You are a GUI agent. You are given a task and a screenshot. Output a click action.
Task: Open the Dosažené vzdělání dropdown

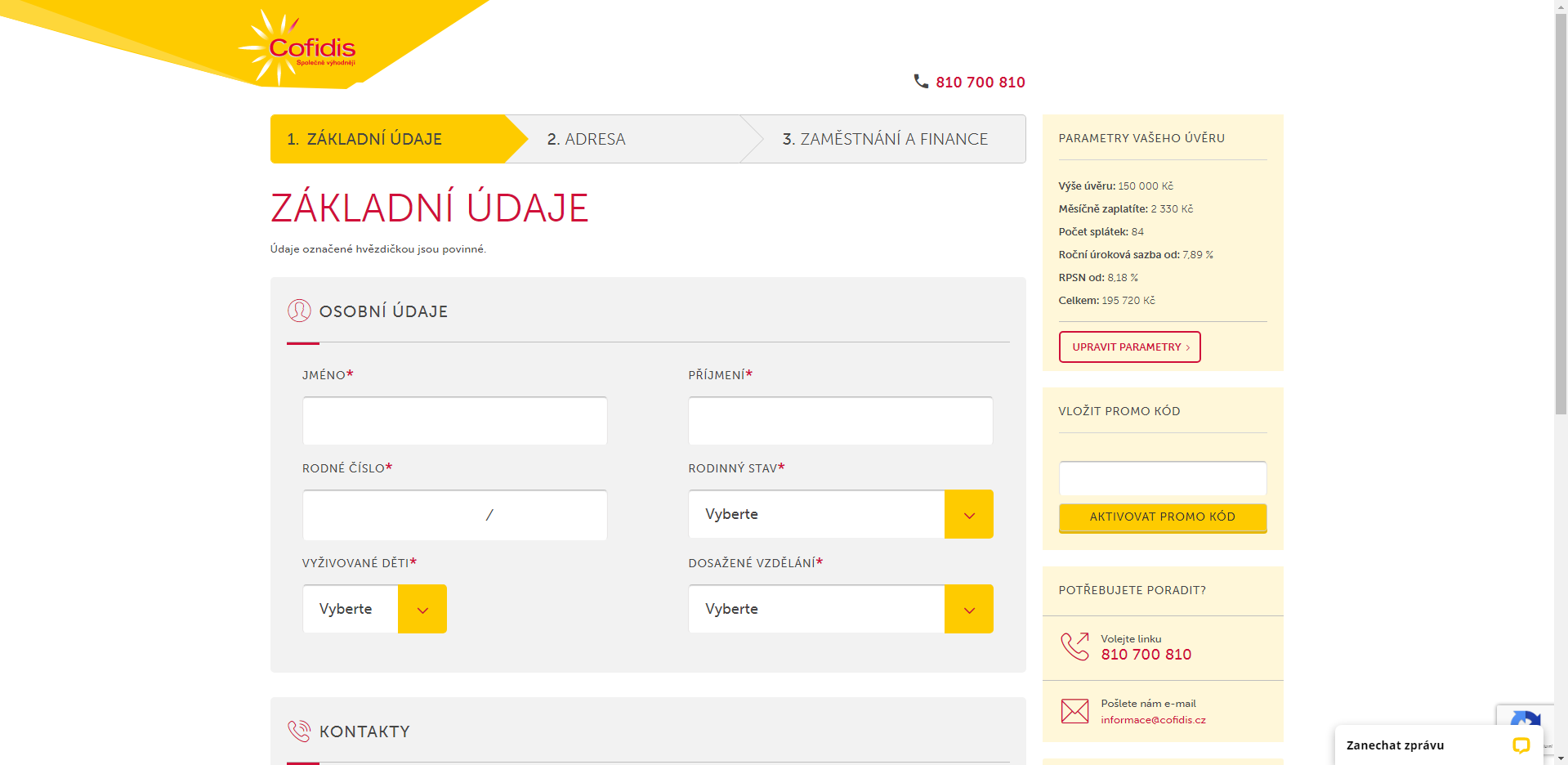click(x=841, y=609)
